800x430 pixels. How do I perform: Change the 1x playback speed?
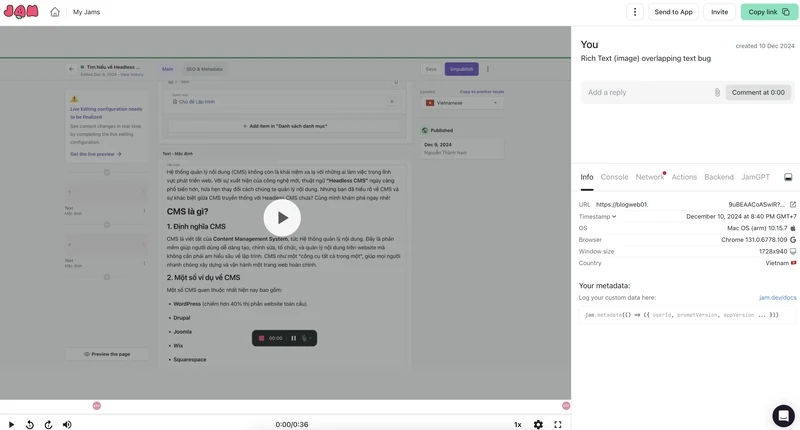pyautogui.click(x=517, y=424)
